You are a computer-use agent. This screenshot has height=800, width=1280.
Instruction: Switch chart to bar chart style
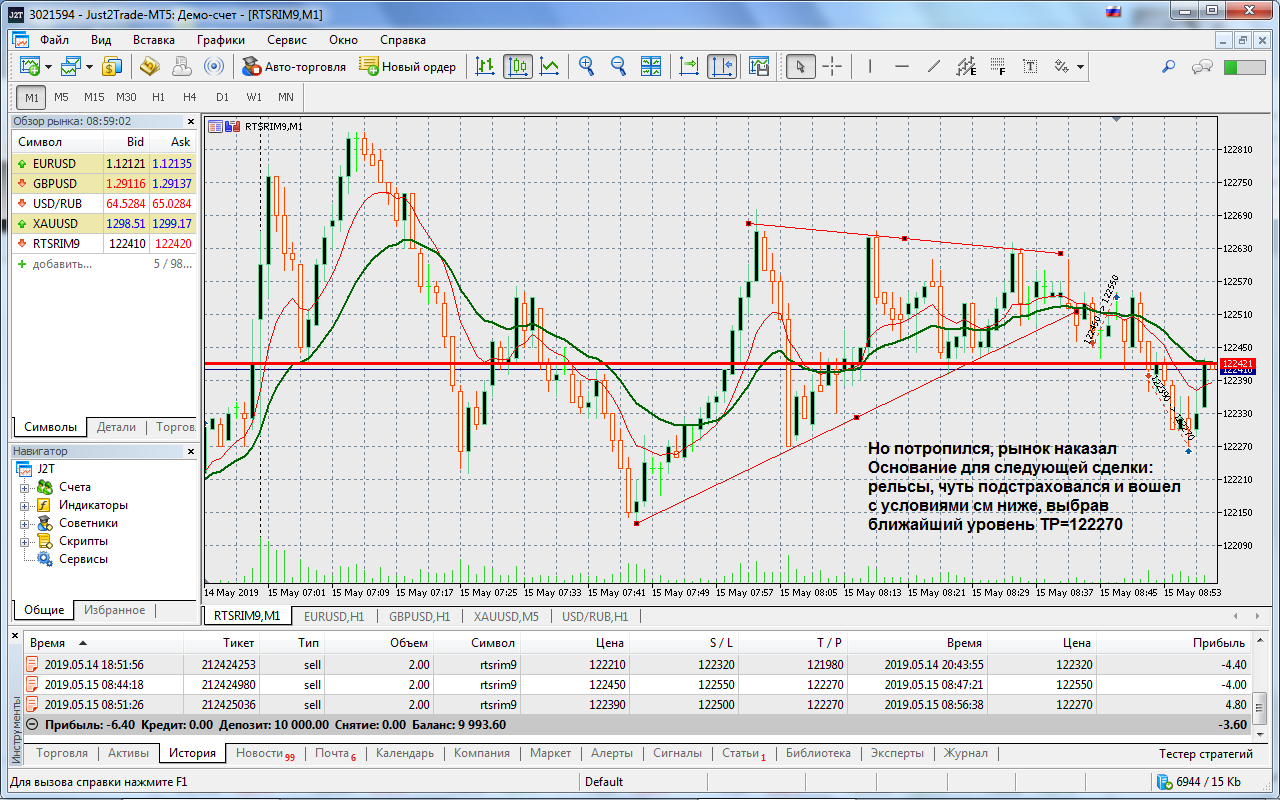[x=485, y=66]
